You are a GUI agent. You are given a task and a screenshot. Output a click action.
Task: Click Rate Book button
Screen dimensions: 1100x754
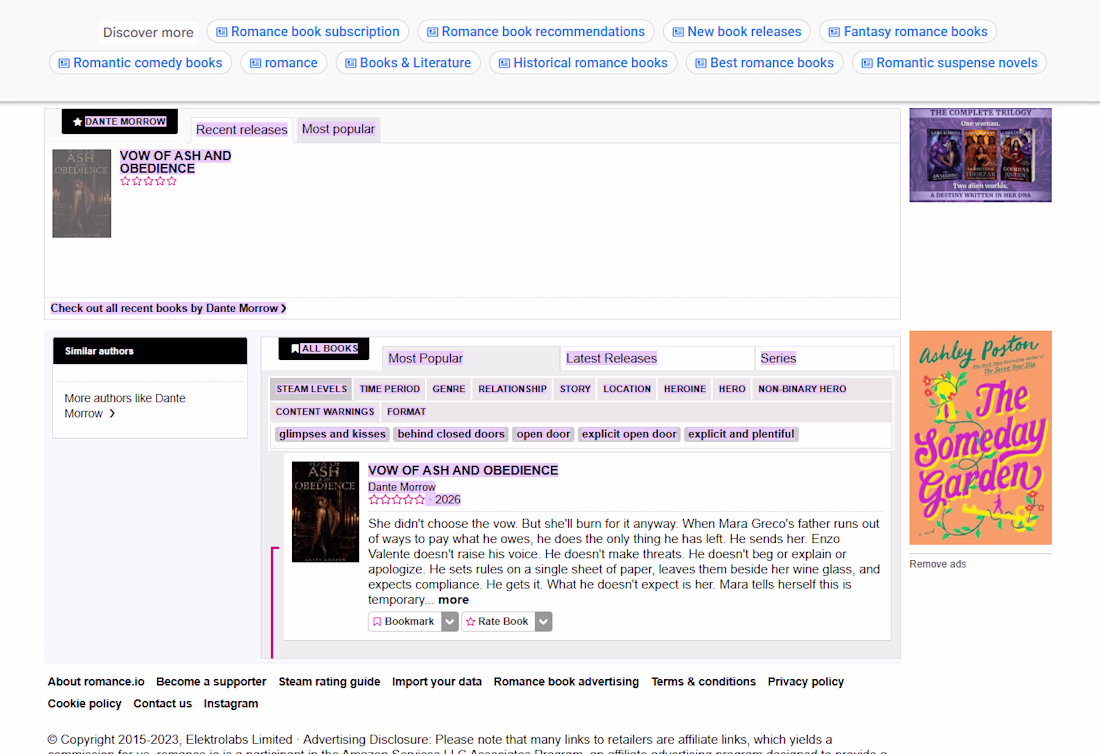coord(498,621)
